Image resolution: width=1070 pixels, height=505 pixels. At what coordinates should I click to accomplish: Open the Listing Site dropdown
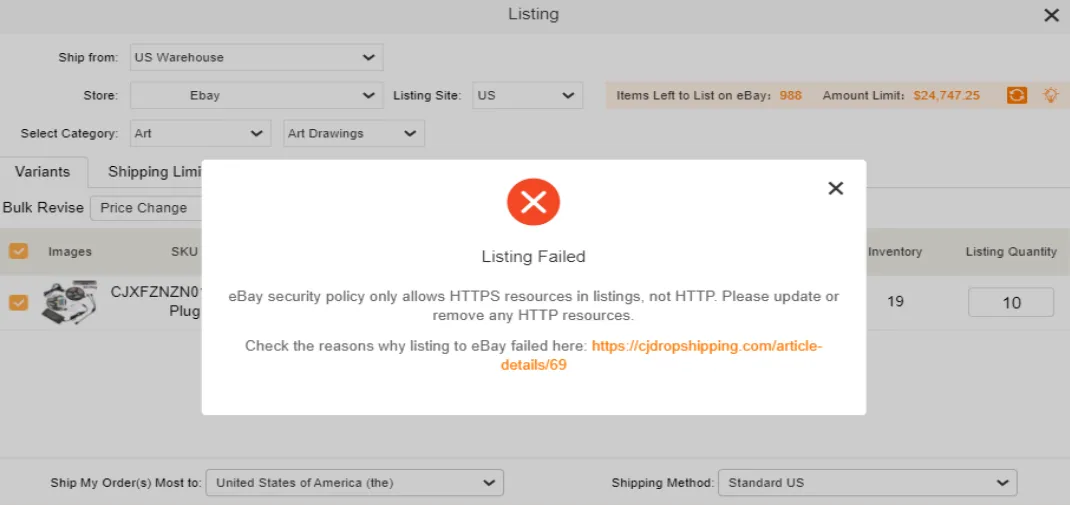[x=527, y=96]
